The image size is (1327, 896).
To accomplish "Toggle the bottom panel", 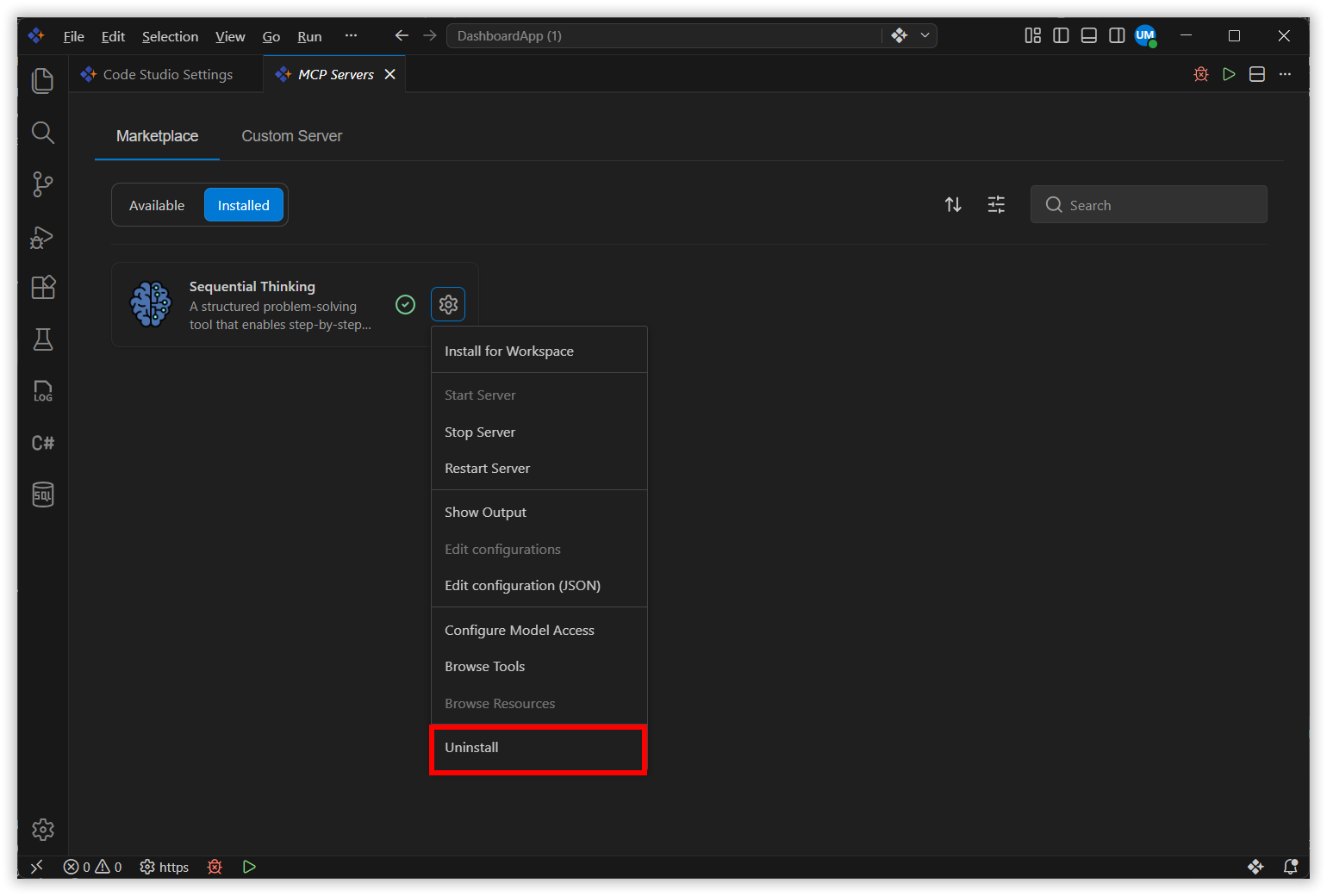I will (x=1089, y=35).
